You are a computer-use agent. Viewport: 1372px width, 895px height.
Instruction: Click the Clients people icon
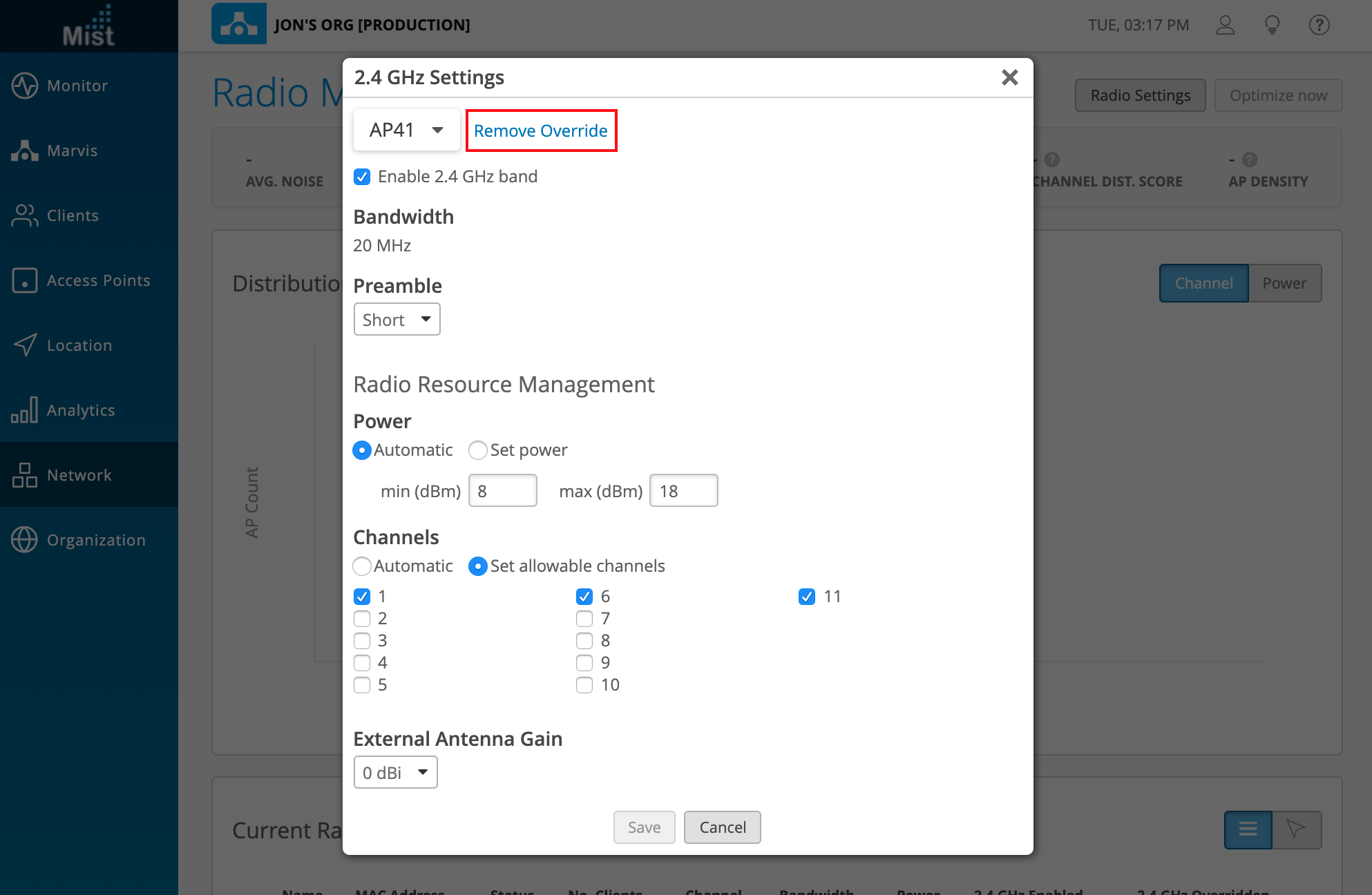[25, 215]
